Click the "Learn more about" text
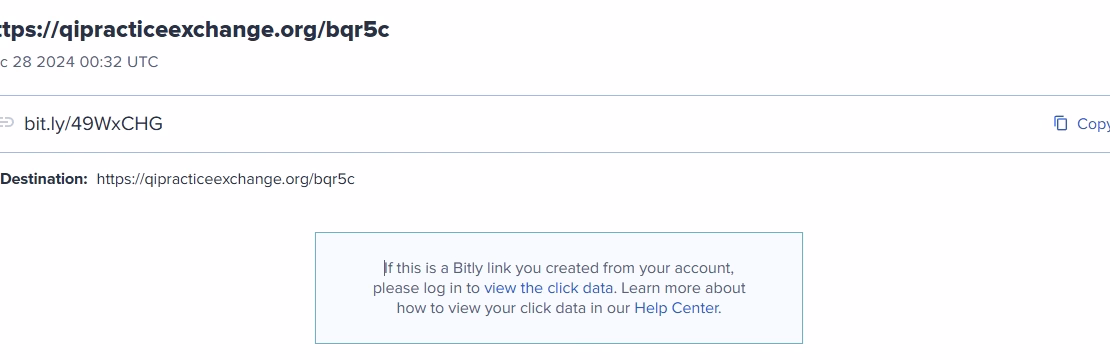 click(683, 288)
